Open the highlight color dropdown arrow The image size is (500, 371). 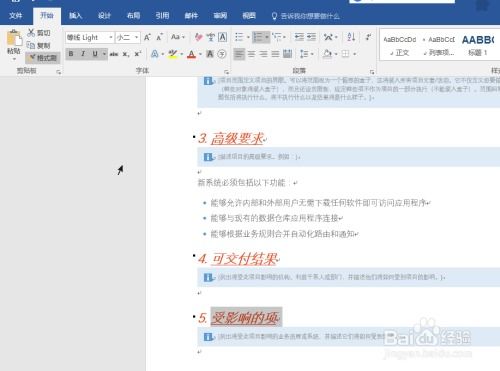182,54
